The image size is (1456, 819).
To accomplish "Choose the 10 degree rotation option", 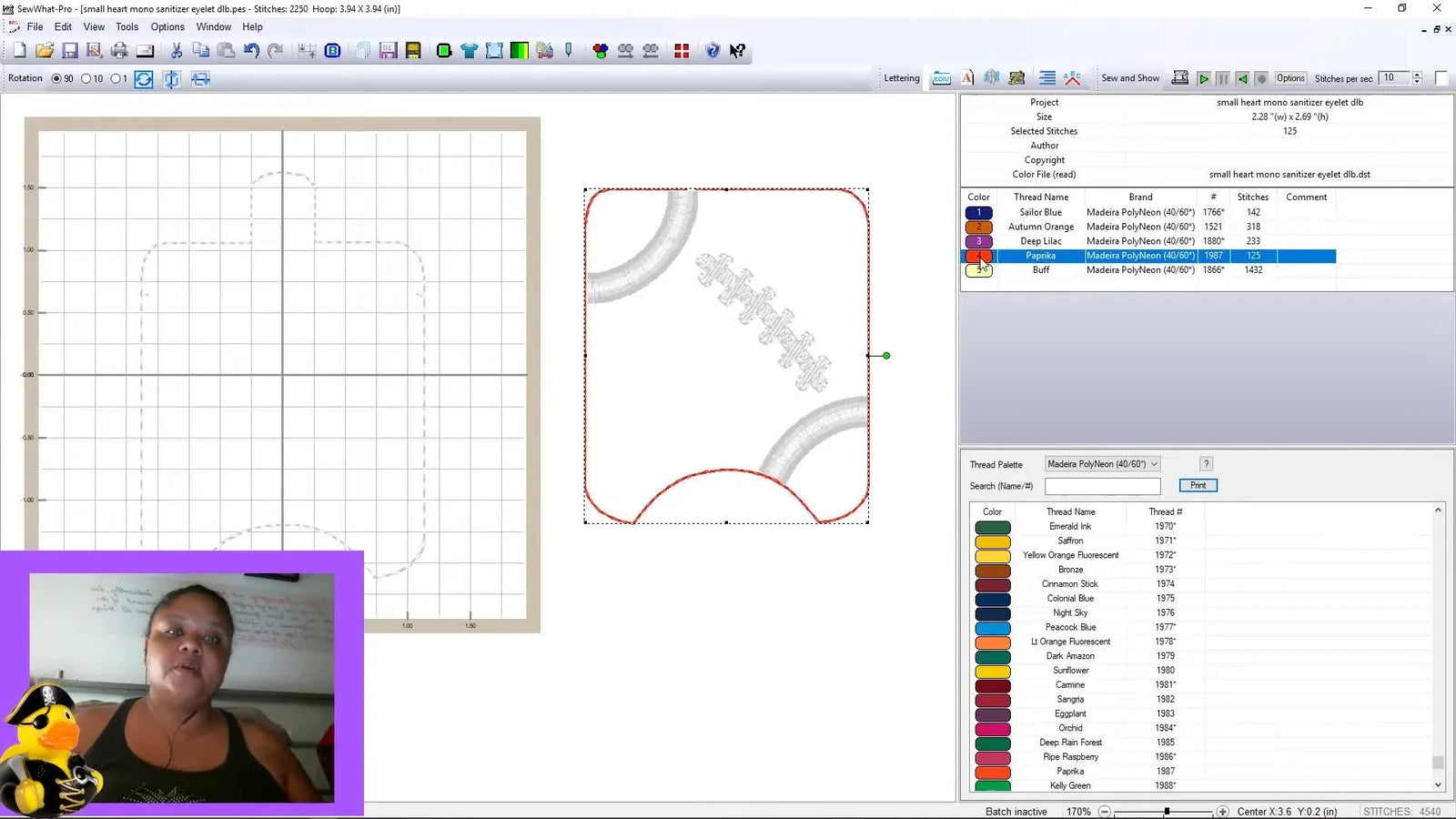I will [x=86, y=78].
